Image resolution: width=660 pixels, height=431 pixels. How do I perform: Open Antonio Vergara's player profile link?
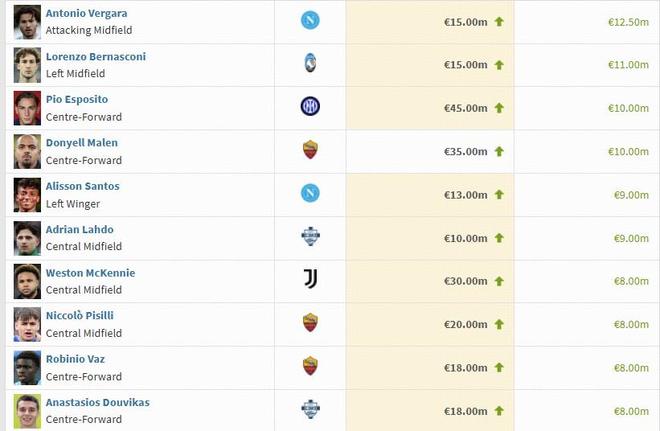[86, 13]
